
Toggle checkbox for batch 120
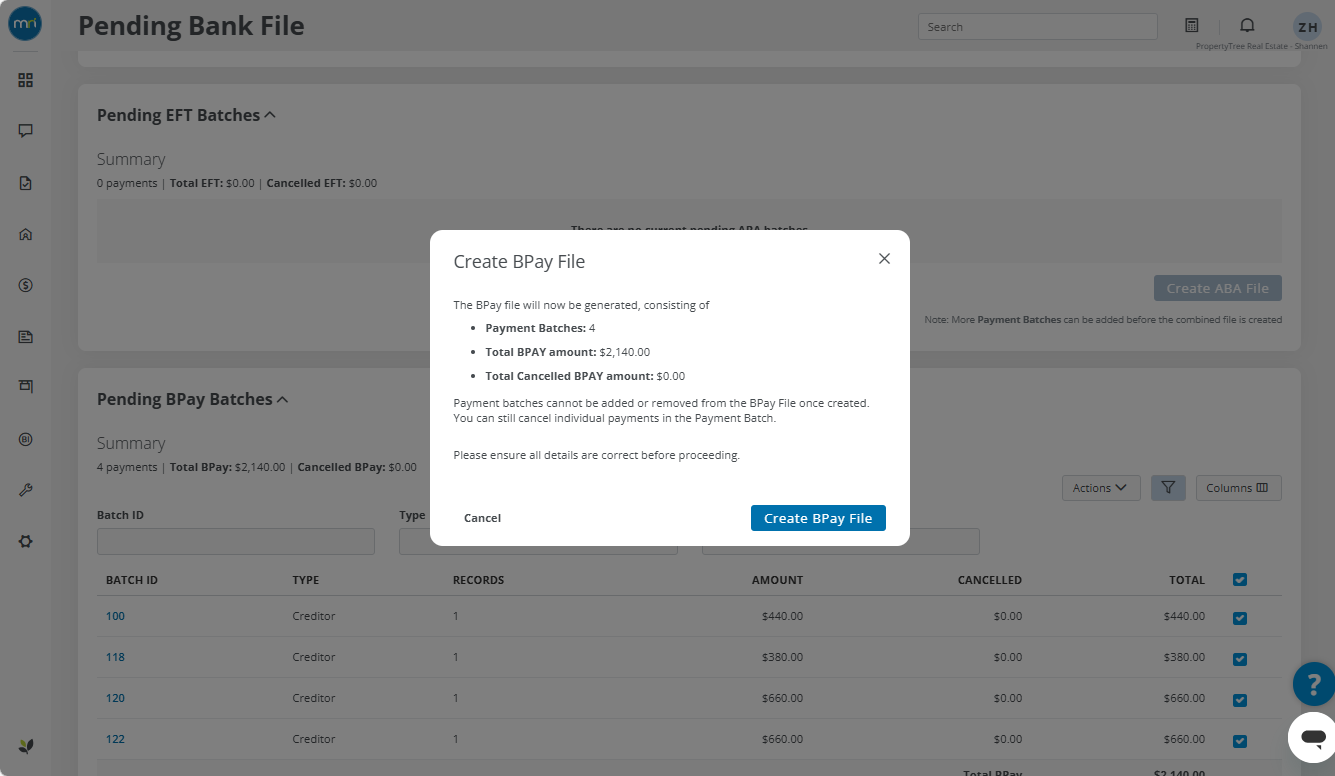tap(1240, 700)
